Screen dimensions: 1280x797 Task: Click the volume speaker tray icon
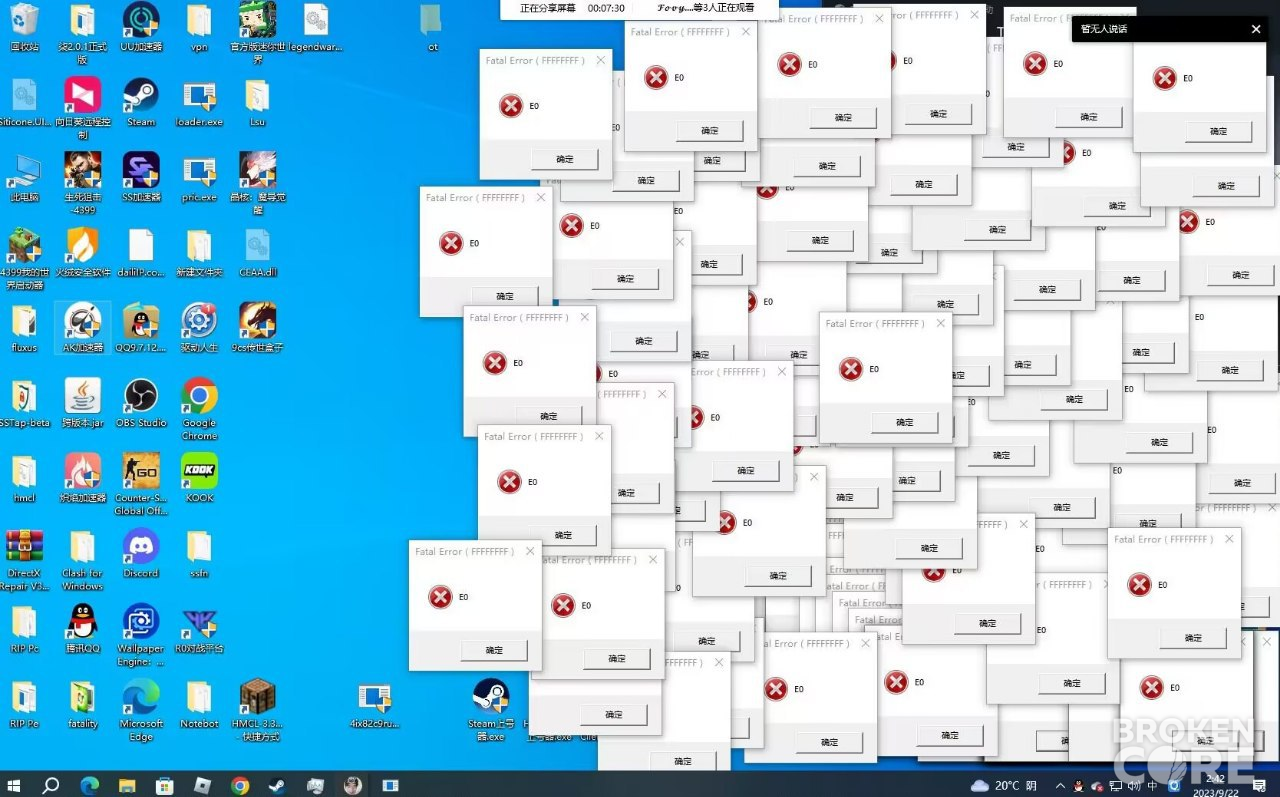(x=1134, y=785)
